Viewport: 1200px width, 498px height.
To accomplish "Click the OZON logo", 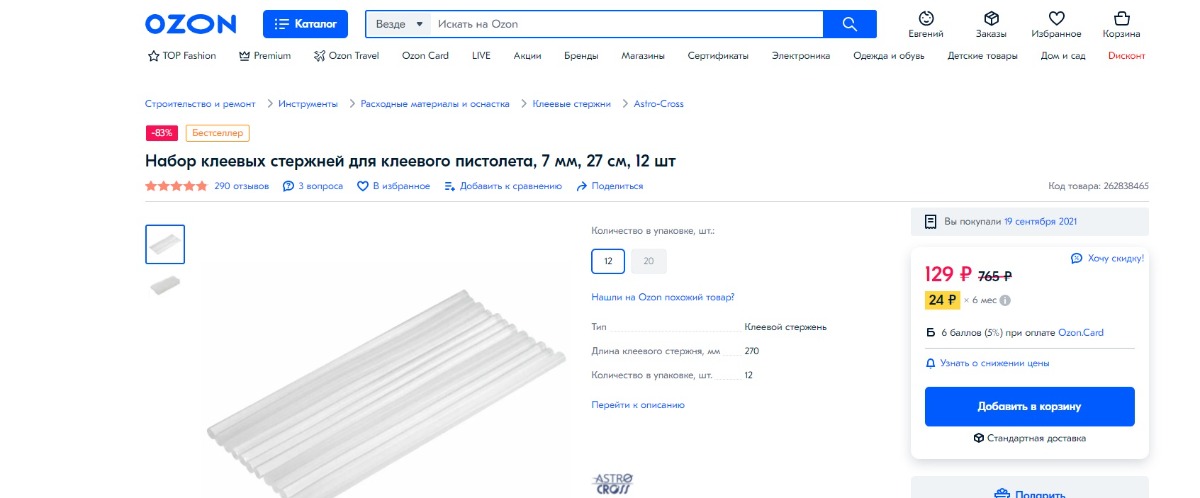I will coord(190,24).
